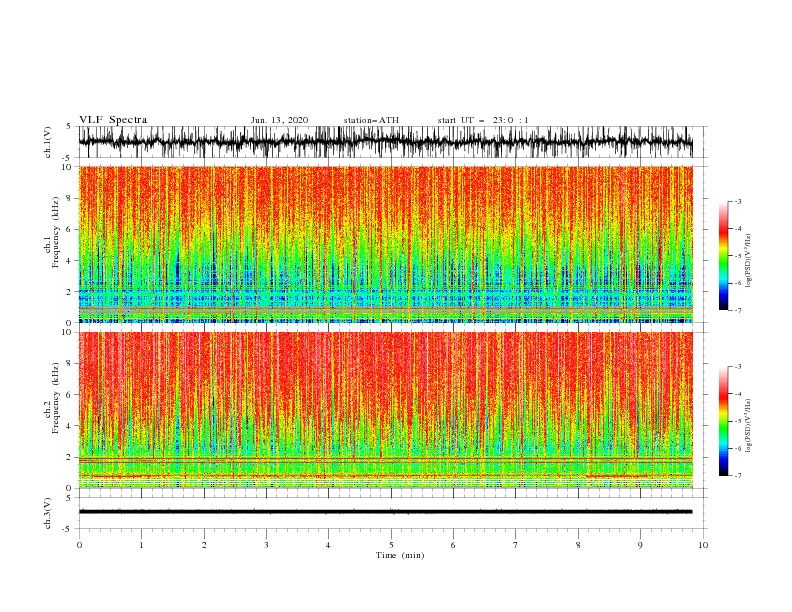The height and width of the screenshot is (612, 792).
Task: Click the 'ch.1(V)' axis label
Action: point(48,142)
